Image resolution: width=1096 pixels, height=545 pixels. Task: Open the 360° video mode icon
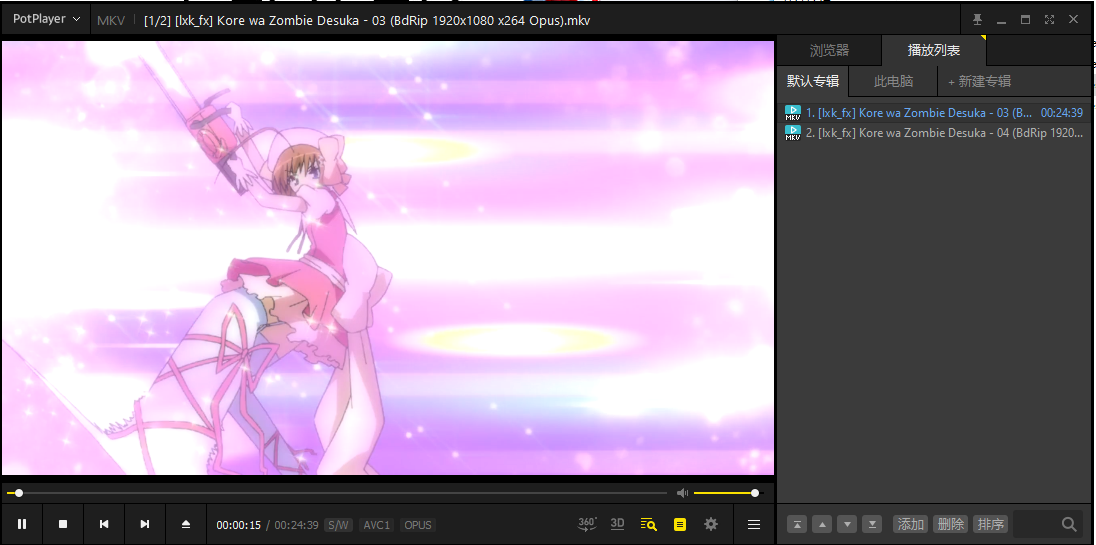(x=587, y=524)
